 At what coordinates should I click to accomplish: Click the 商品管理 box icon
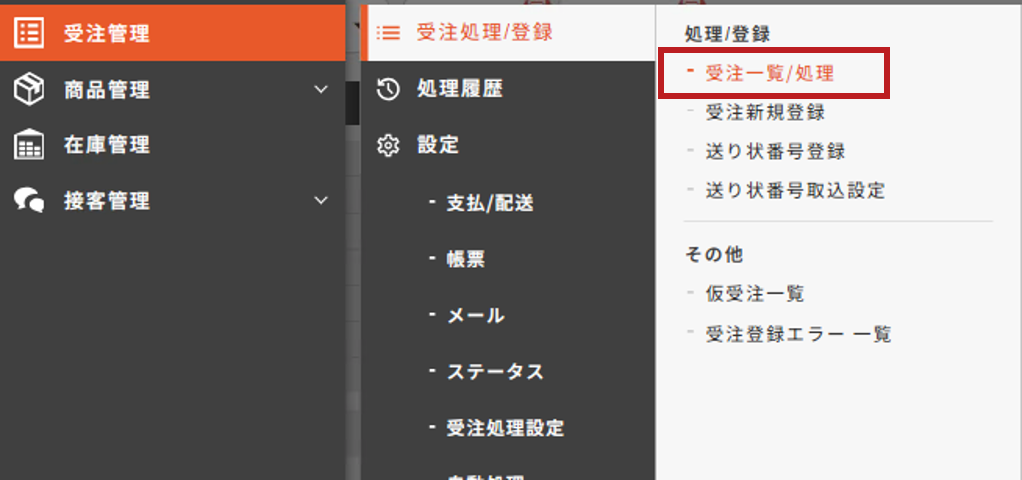point(29,89)
